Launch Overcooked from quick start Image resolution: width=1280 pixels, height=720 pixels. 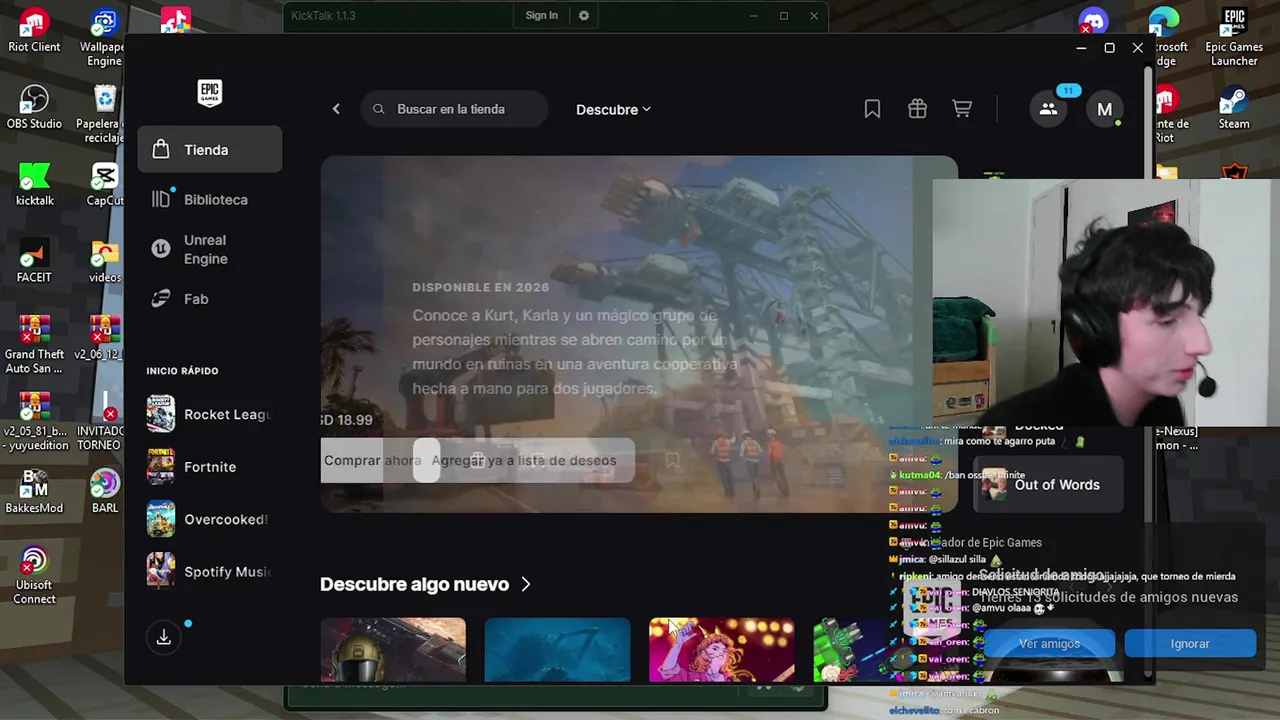coord(210,519)
